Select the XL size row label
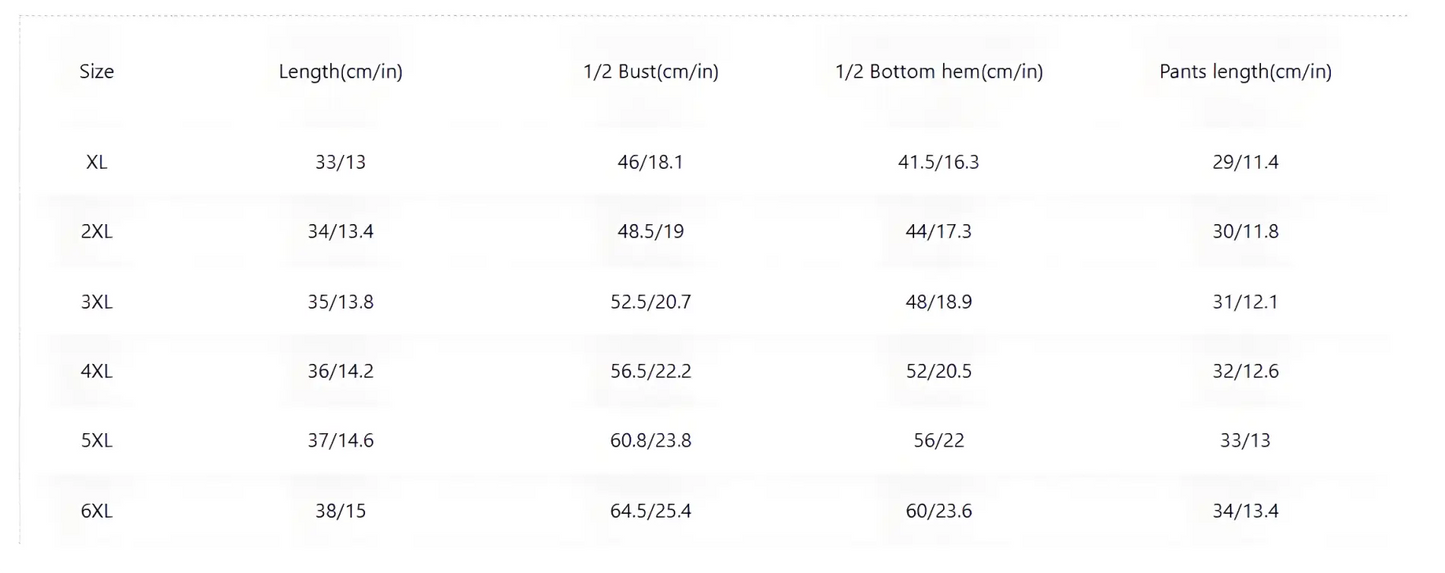Viewport: 1445px width, 573px height. pyautogui.click(x=97, y=162)
